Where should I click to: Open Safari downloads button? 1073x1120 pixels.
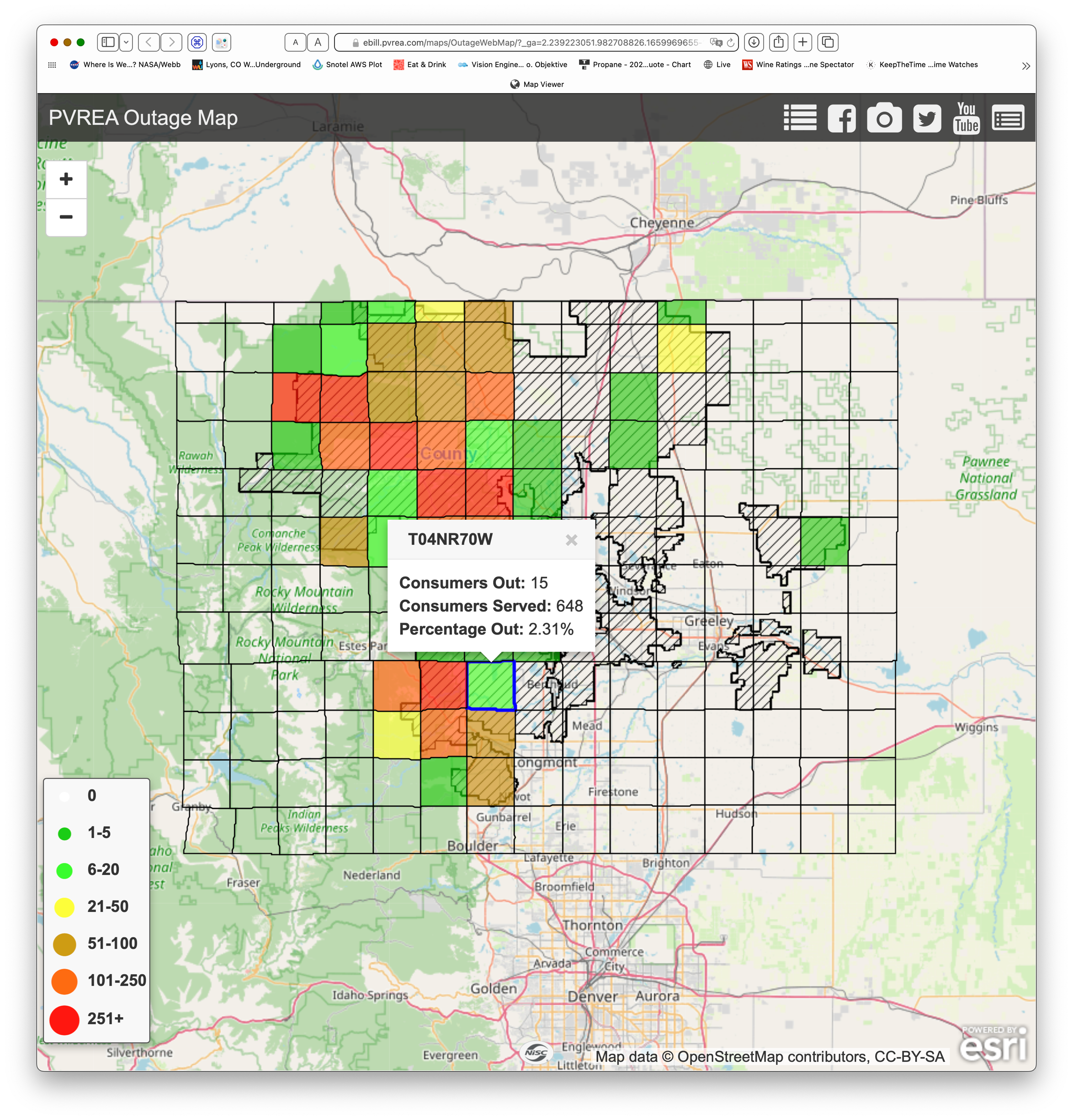click(x=754, y=42)
